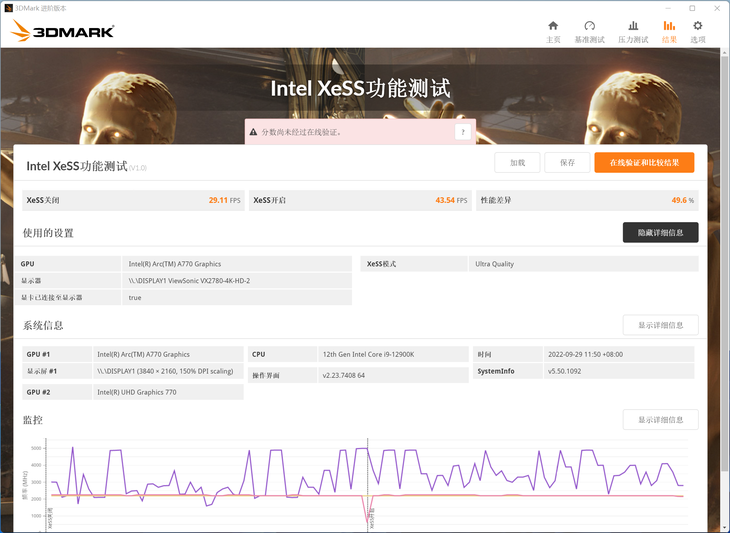Click 隐藏详细信息 to hide settings details
Viewport: 730px width, 533px height.
click(x=660, y=232)
